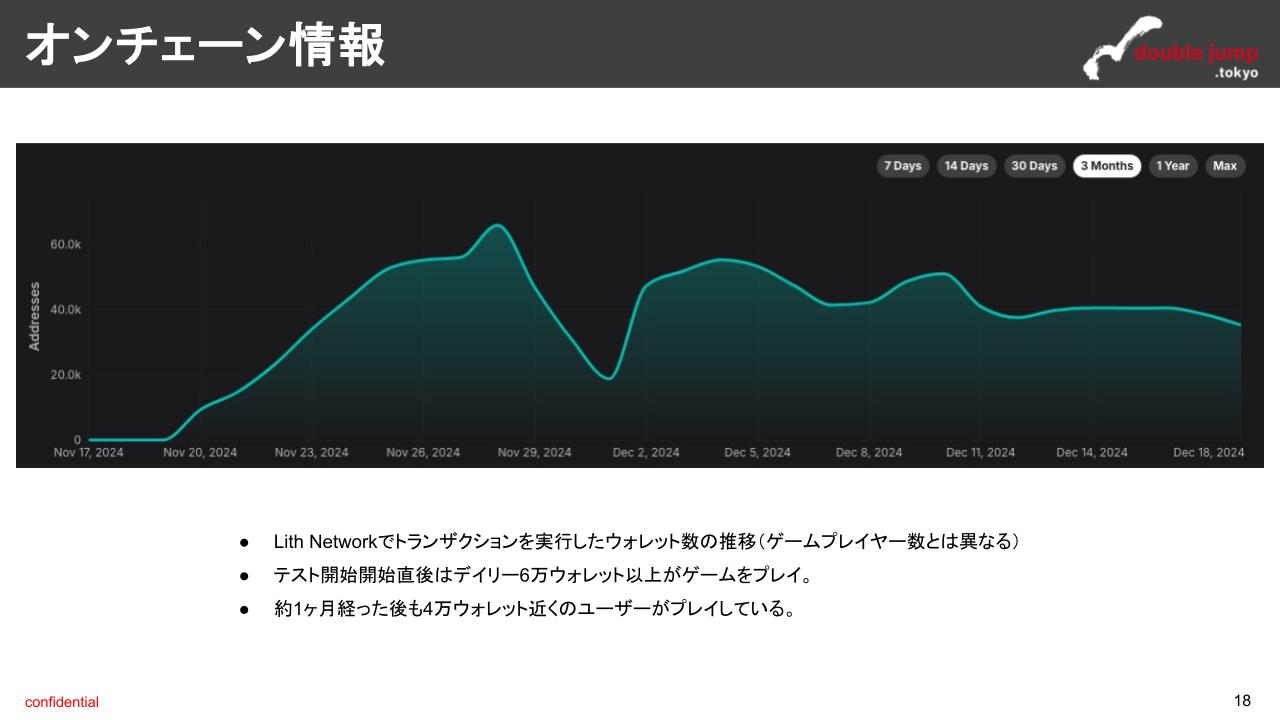This screenshot has height=720, width=1280.
Task: Click the Dec 2, 2024 date label
Action: [646, 453]
